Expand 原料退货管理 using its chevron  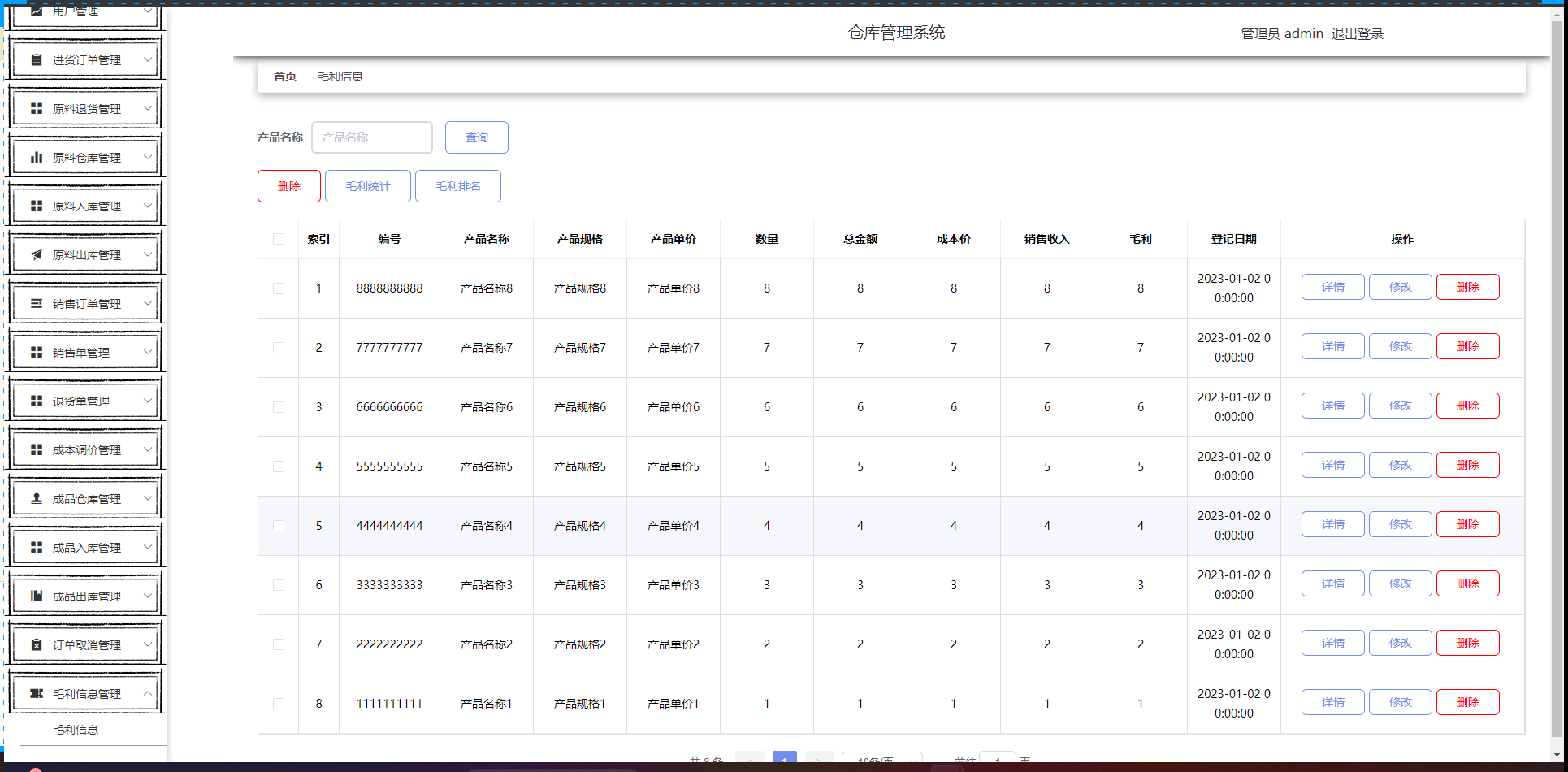pos(147,108)
